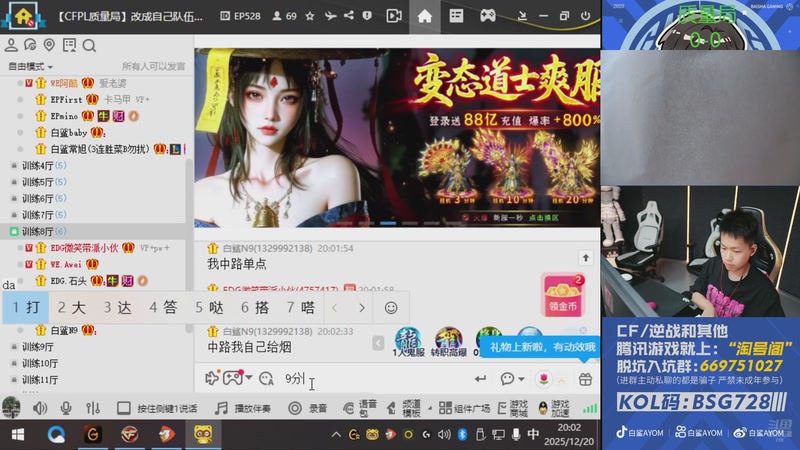The image size is (800, 450).
Task: Choose IME candidate 3 达
Action: [x=118, y=307]
